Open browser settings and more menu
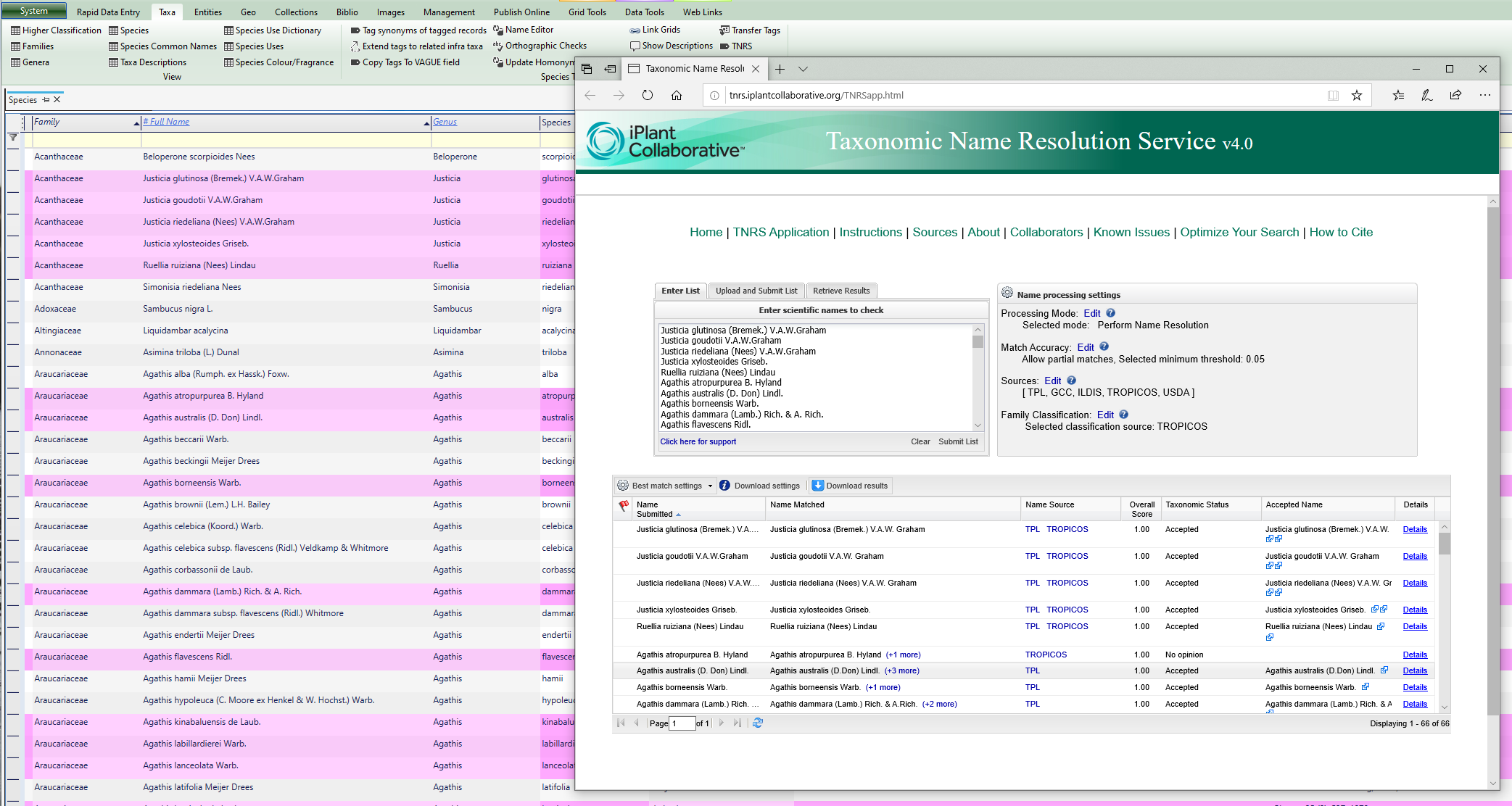Image resolution: width=1512 pixels, height=806 pixels. coord(1484,95)
